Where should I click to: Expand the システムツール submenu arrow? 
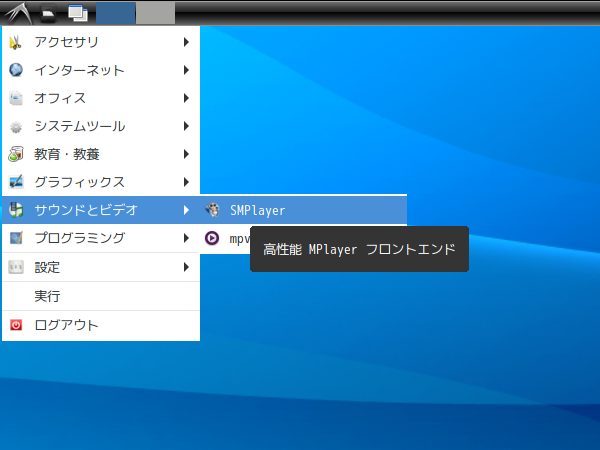[186, 126]
